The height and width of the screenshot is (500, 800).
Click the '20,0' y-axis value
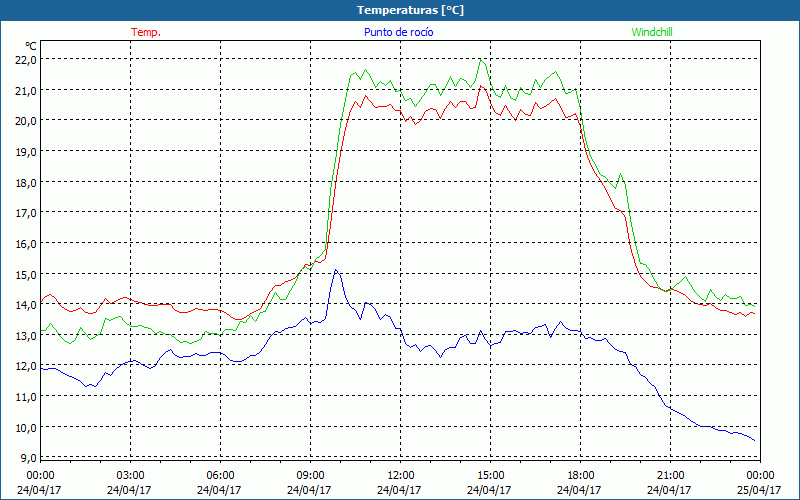tap(27, 121)
